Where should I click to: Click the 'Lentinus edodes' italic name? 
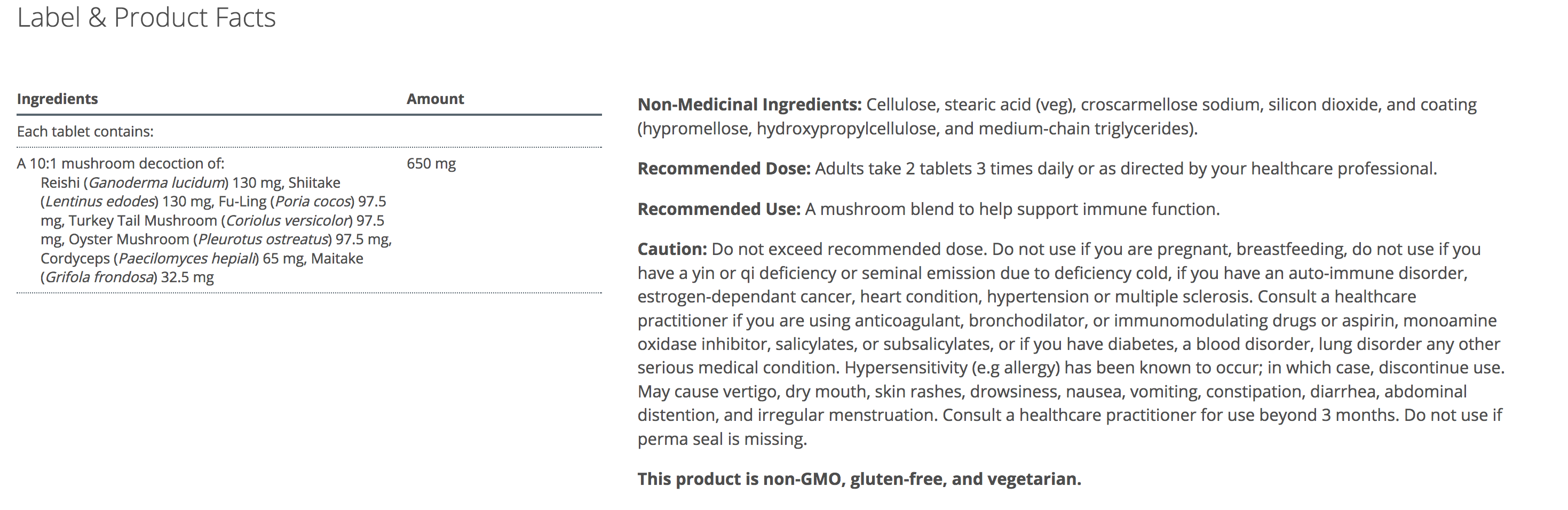tap(100, 202)
